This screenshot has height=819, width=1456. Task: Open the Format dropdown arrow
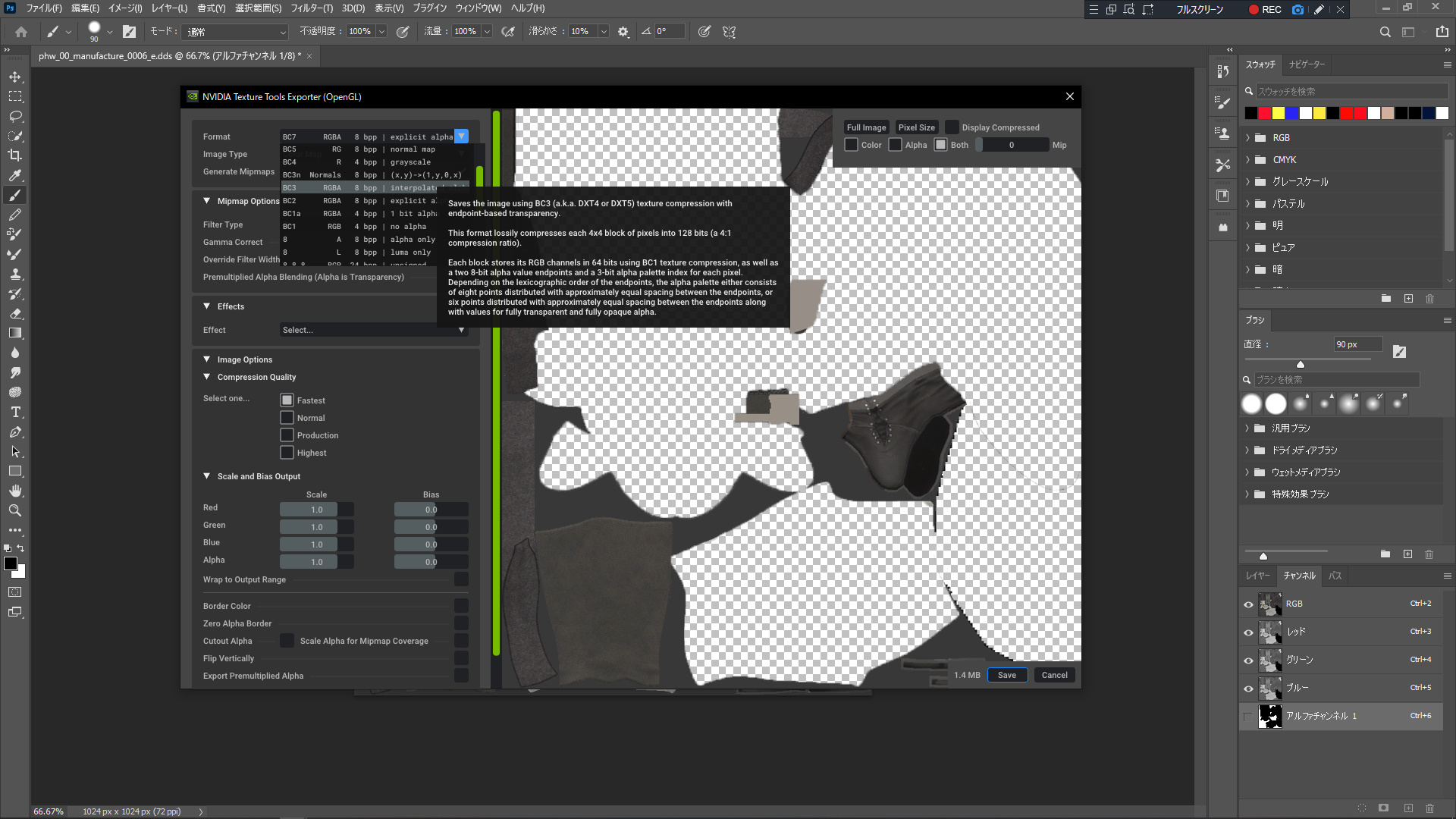coord(461,136)
